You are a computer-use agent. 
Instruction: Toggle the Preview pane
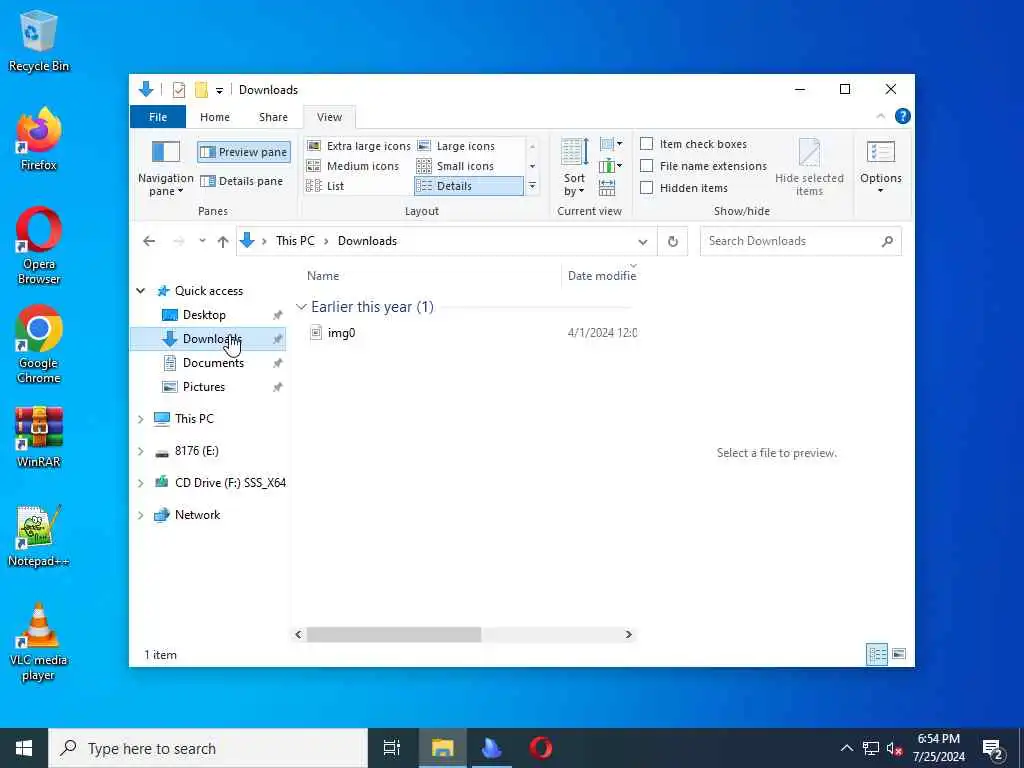coord(244,152)
